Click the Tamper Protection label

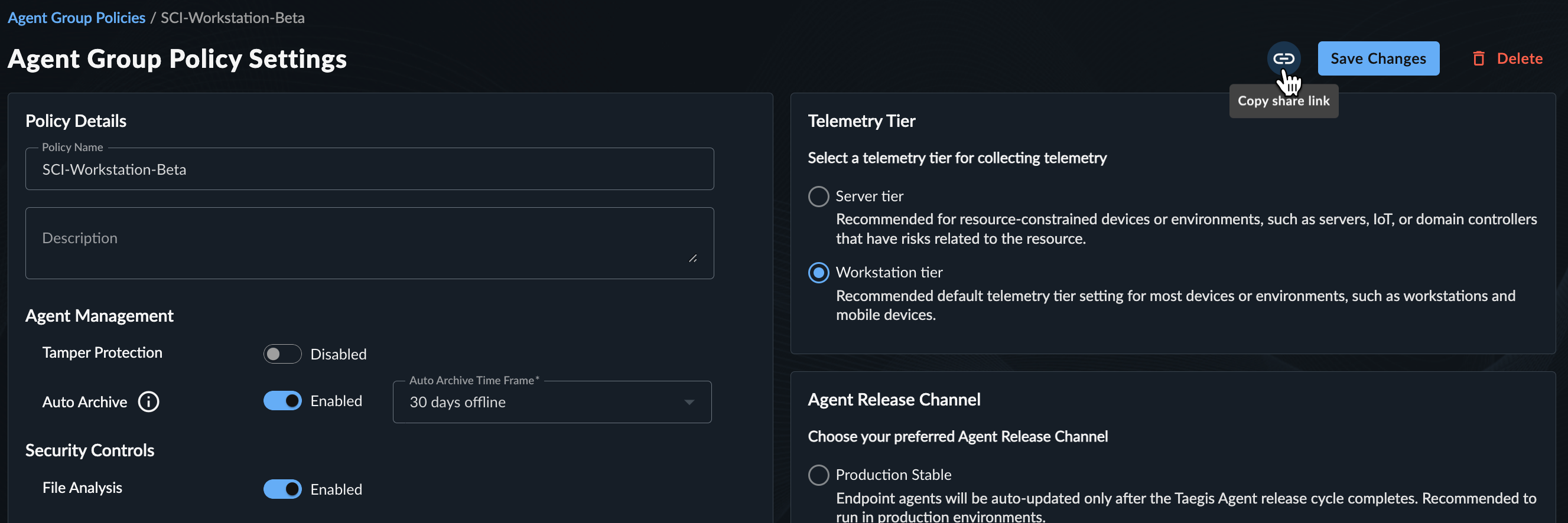click(x=102, y=353)
